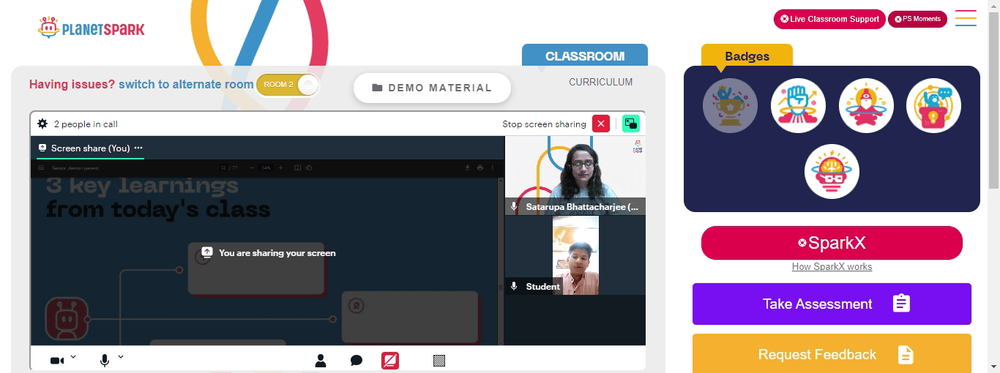Toggle the ROOM 2 alternate room switch
Image resolution: width=1000 pixels, height=373 pixels.
pos(287,85)
